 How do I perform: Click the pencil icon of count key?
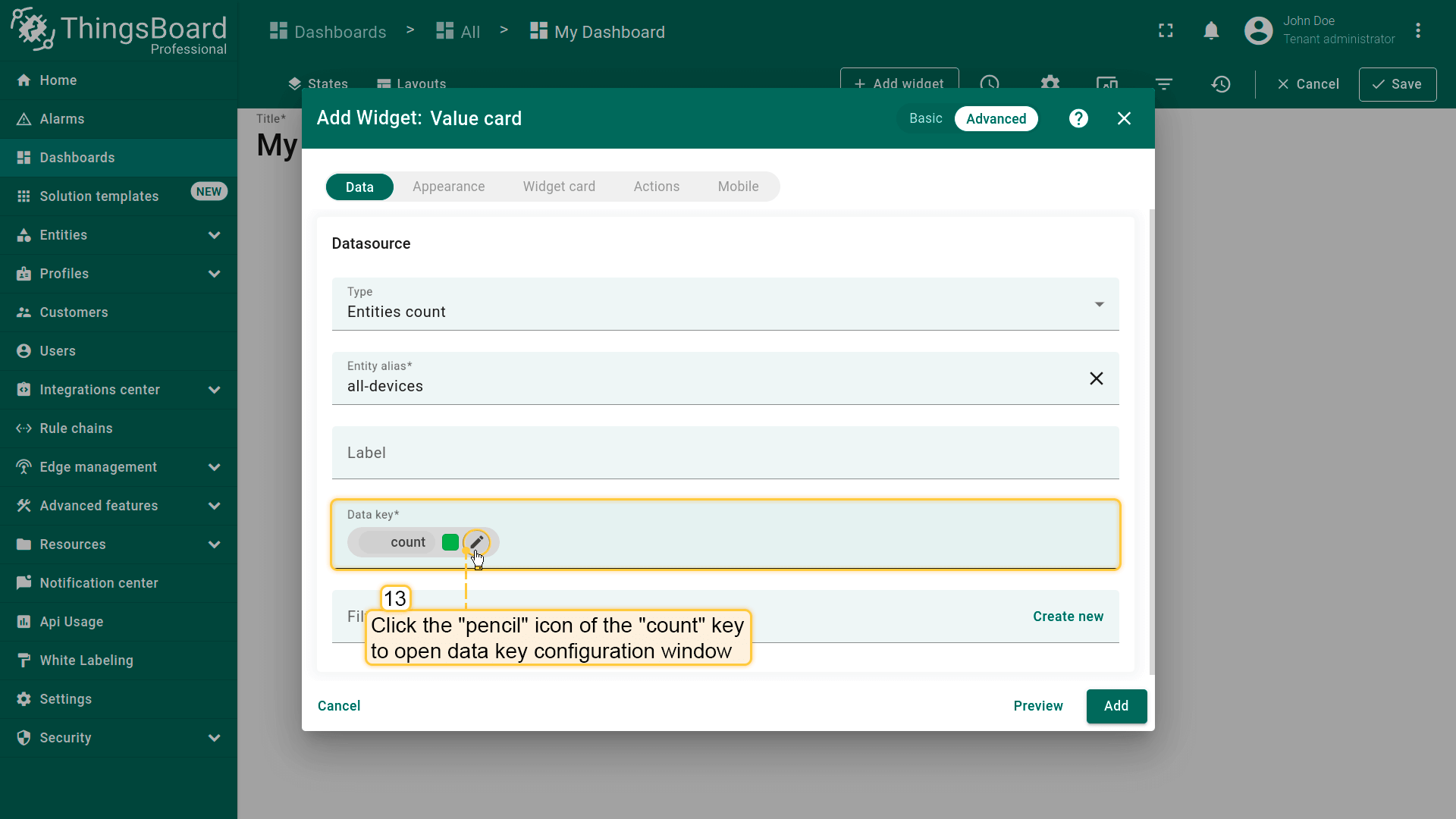pos(476,542)
